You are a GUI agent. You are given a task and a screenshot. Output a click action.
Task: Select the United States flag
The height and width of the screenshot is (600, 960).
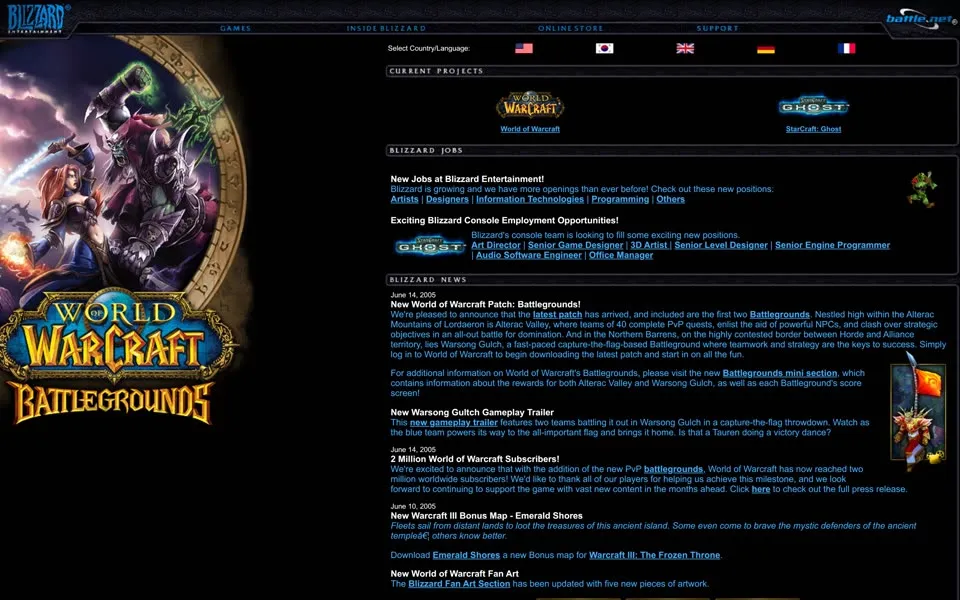pos(523,48)
